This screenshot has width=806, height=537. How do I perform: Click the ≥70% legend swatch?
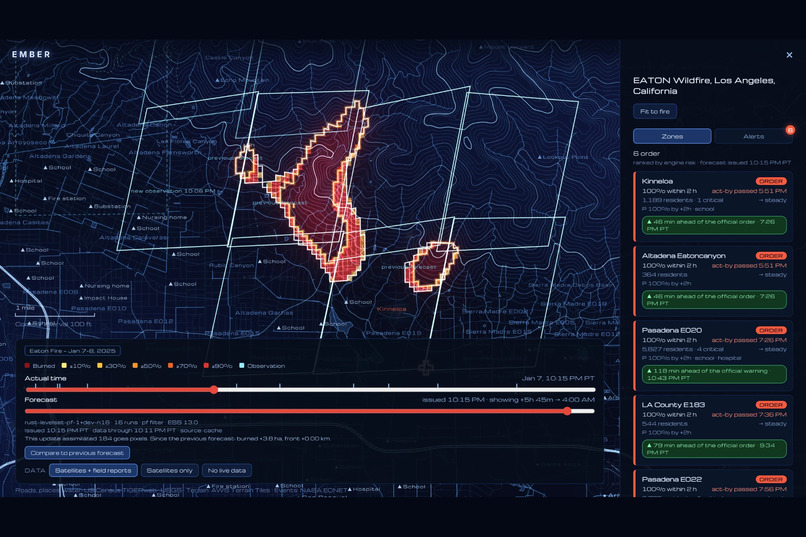[x=171, y=366]
